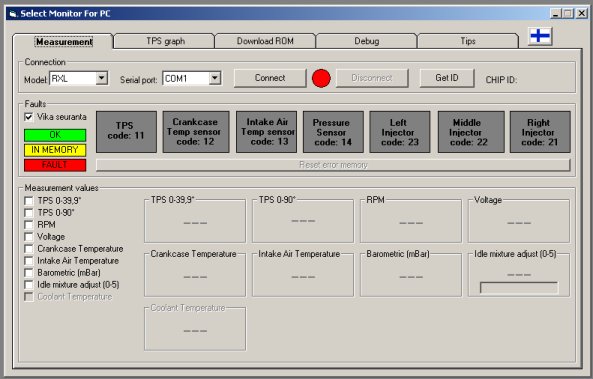Click Pressure Sensor code 14 box
Viewport: 593px width, 379px height.
pyautogui.click(x=333, y=132)
